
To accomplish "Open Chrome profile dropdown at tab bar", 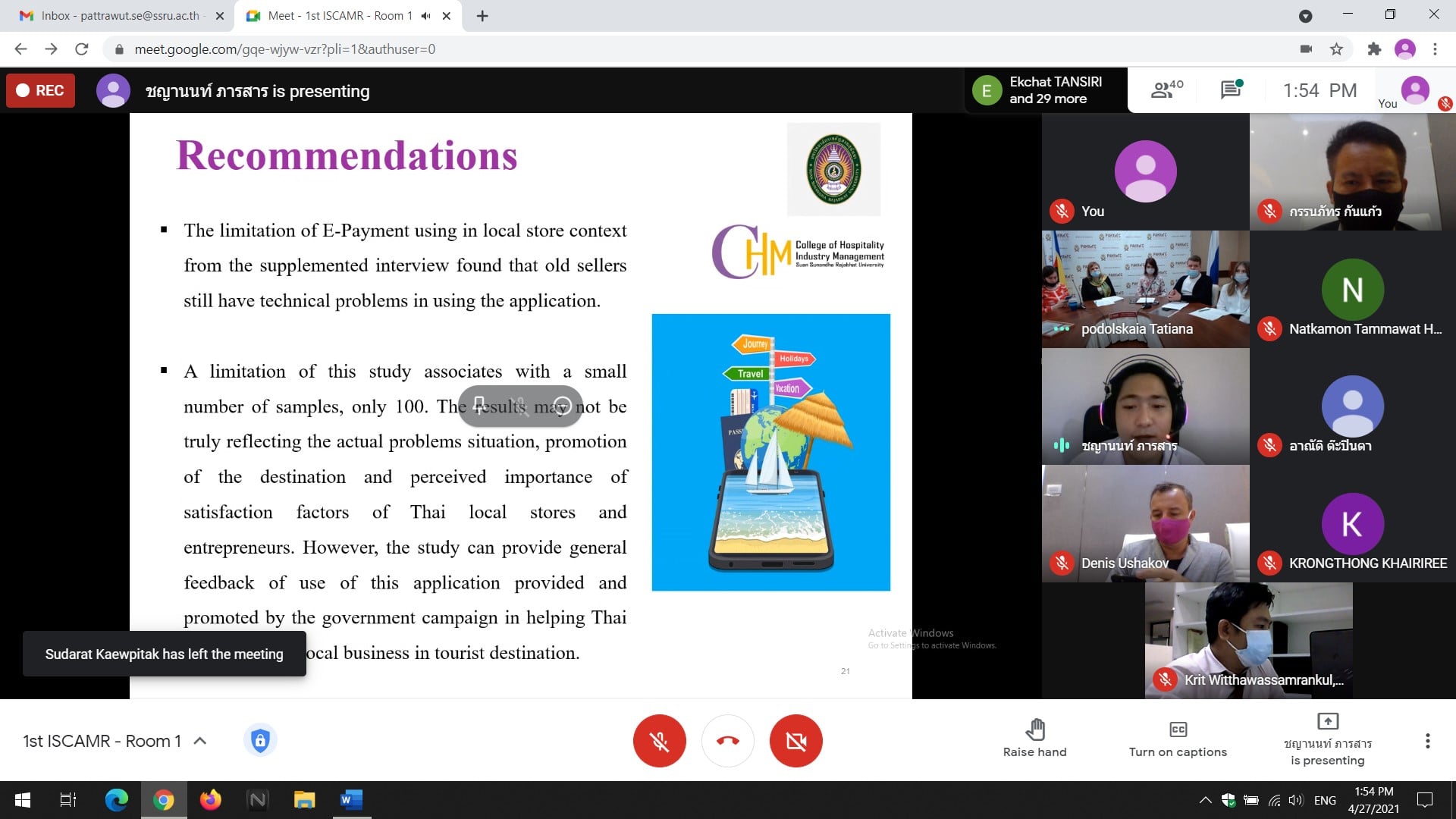I will pyautogui.click(x=1305, y=16).
